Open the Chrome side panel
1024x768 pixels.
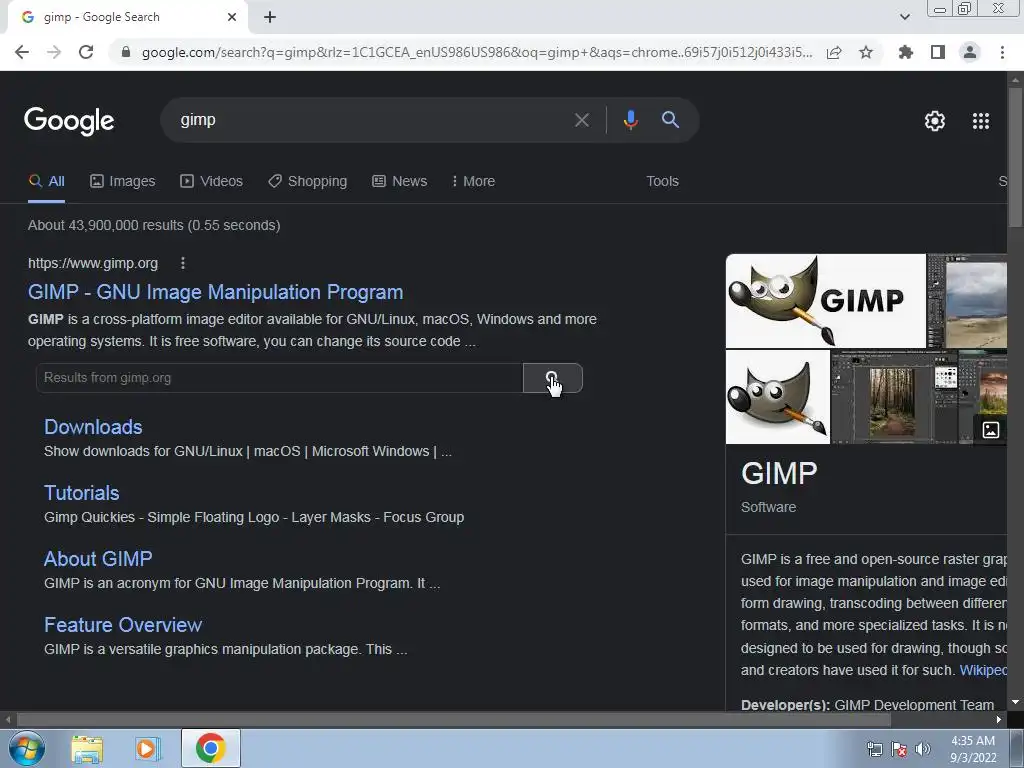pyautogui.click(x=938, y=52)
